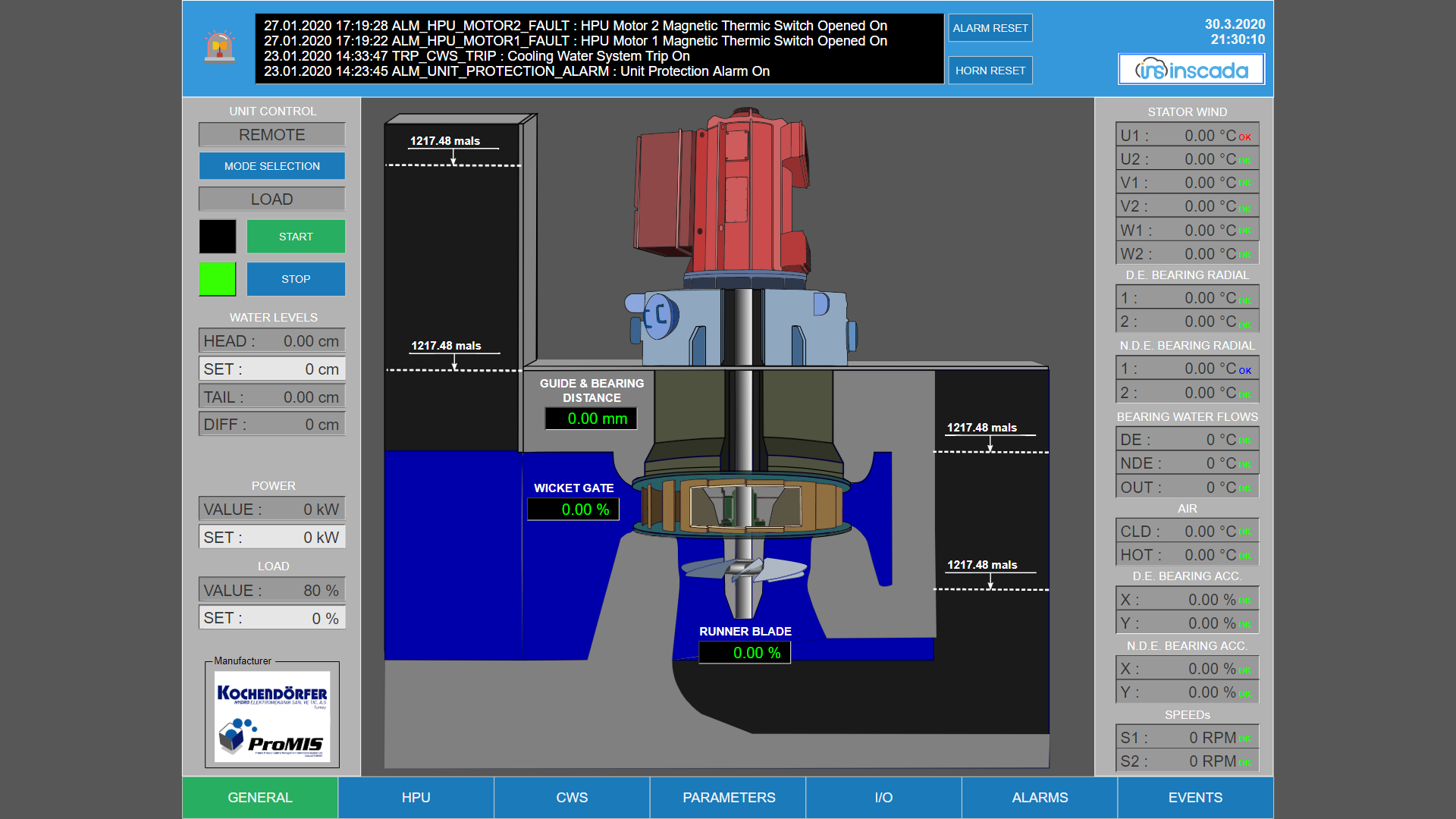The image size is (1456, 819).
Task: Open the MODE SELECTION chooser
Action: (x=271, y=165)
